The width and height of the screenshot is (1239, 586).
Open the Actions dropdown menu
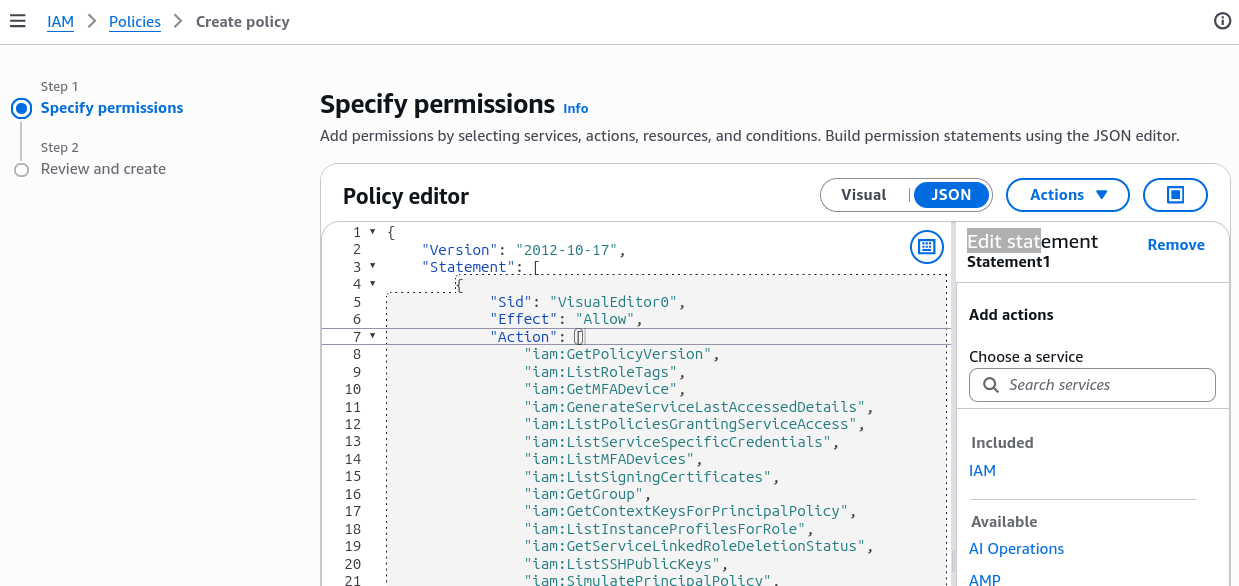[1068, 195]
